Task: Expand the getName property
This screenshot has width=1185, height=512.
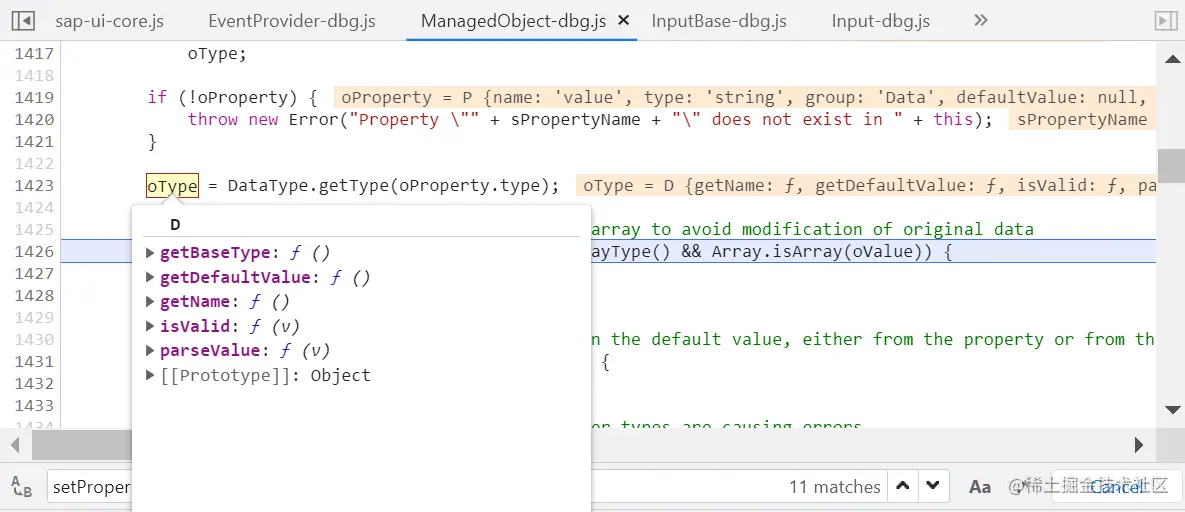Action: (151, 302)
